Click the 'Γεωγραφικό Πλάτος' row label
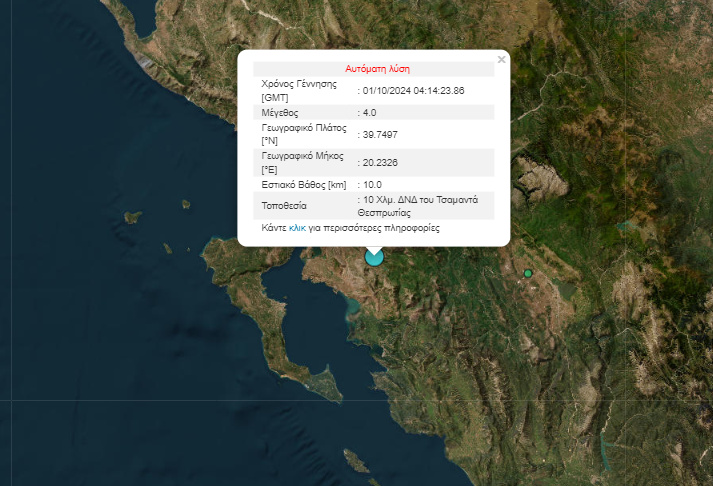This screenshot has width=713, height=486. [303, 128]
